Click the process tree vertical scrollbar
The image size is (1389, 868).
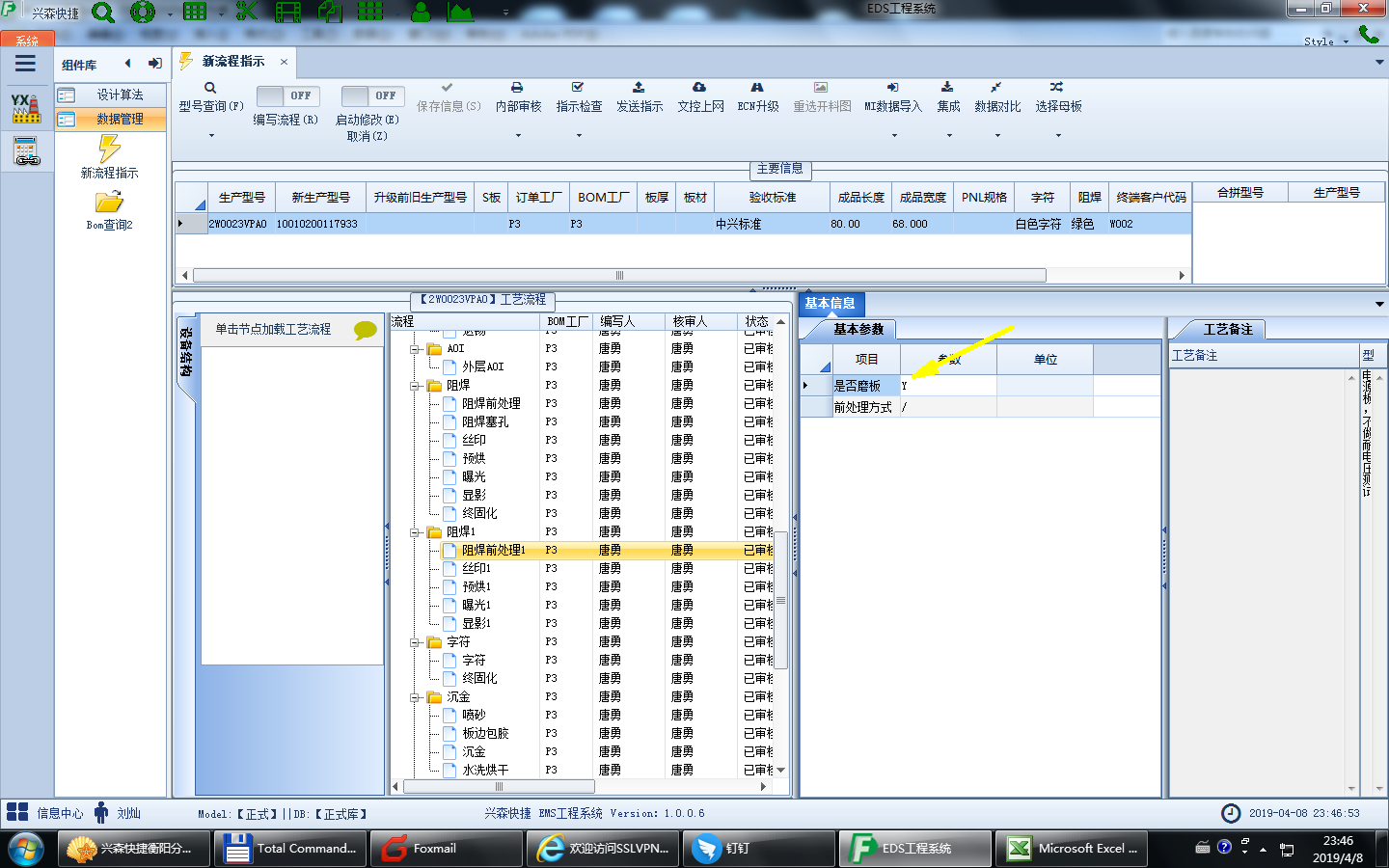pos(781,598)
